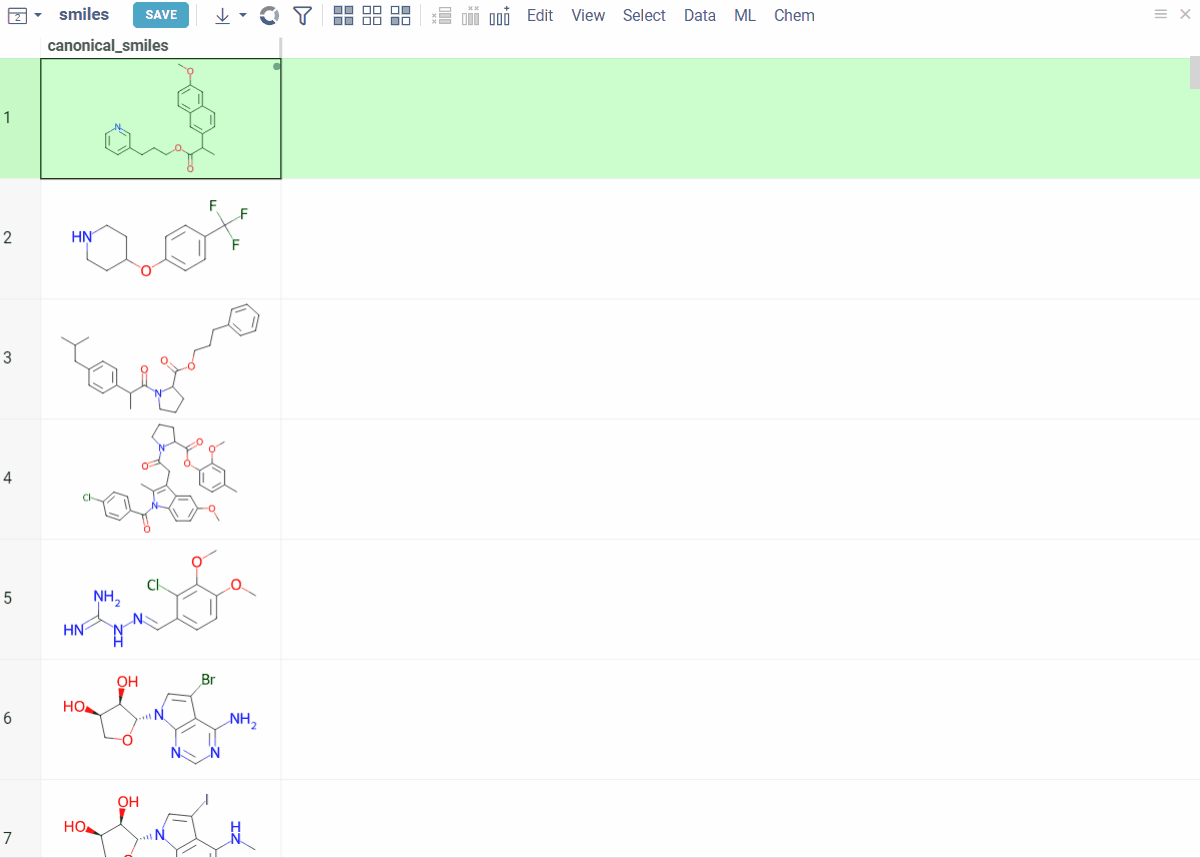This screenshot has height=858, width=1200.
Task: Select the brominated nucleoside structure in row 6
Action: pos(160,718)
